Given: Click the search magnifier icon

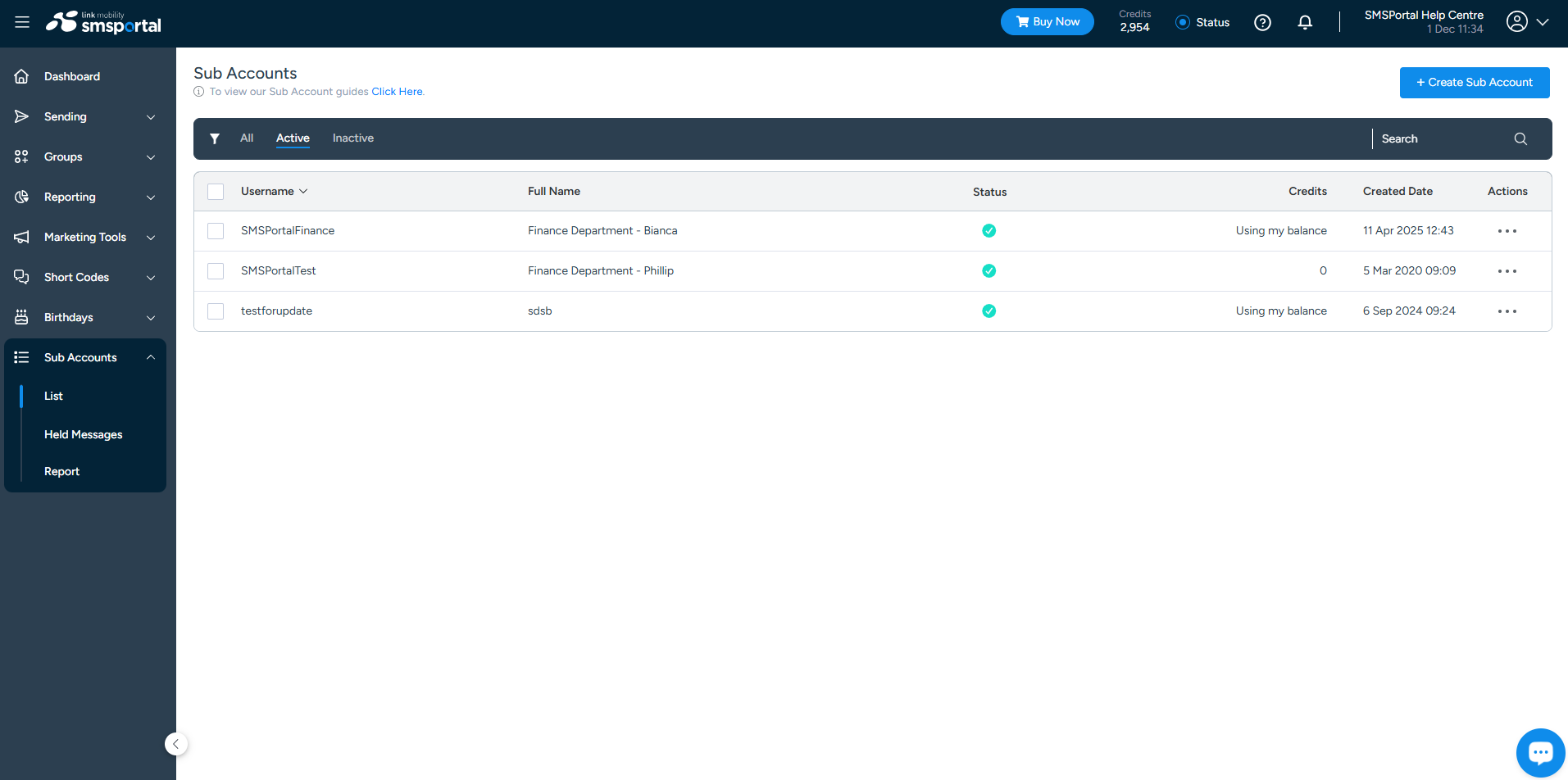Looking at the screenshot, I should pos(1520,138).
